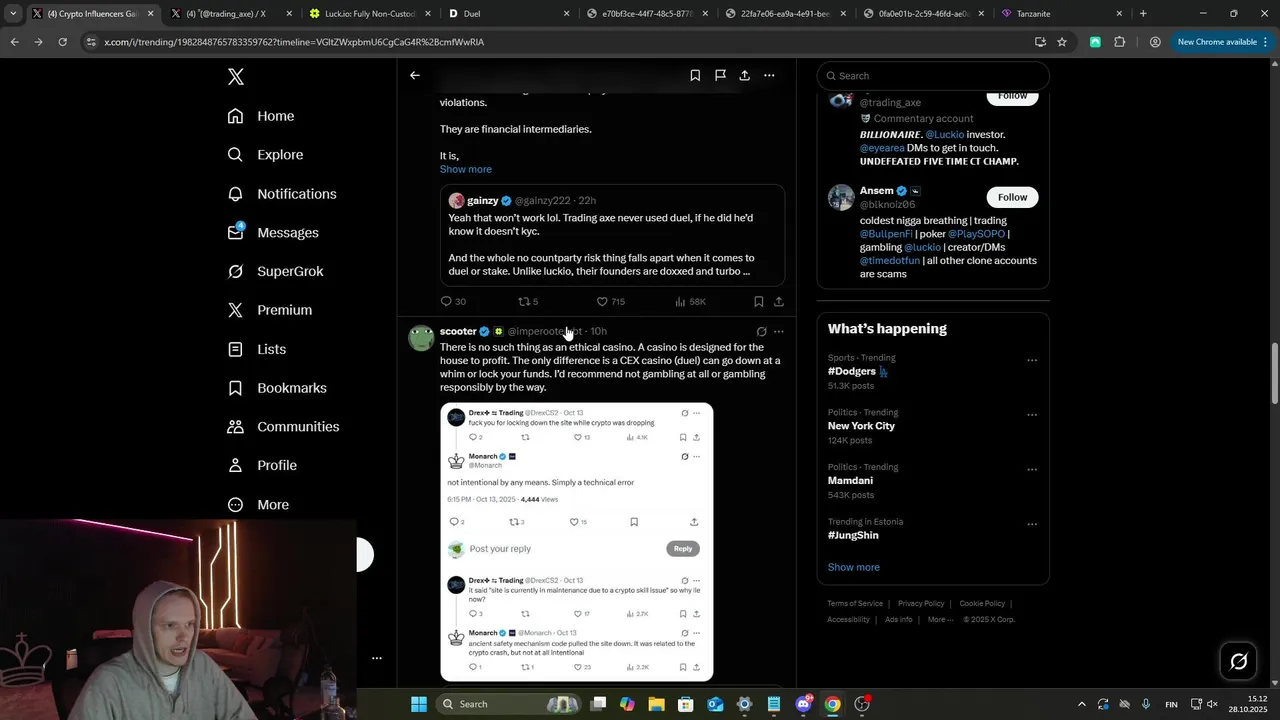Click the Lists icon in sidebar
Image resolution: width=1280 pixels, height=720 pixels.
(235, 349)
